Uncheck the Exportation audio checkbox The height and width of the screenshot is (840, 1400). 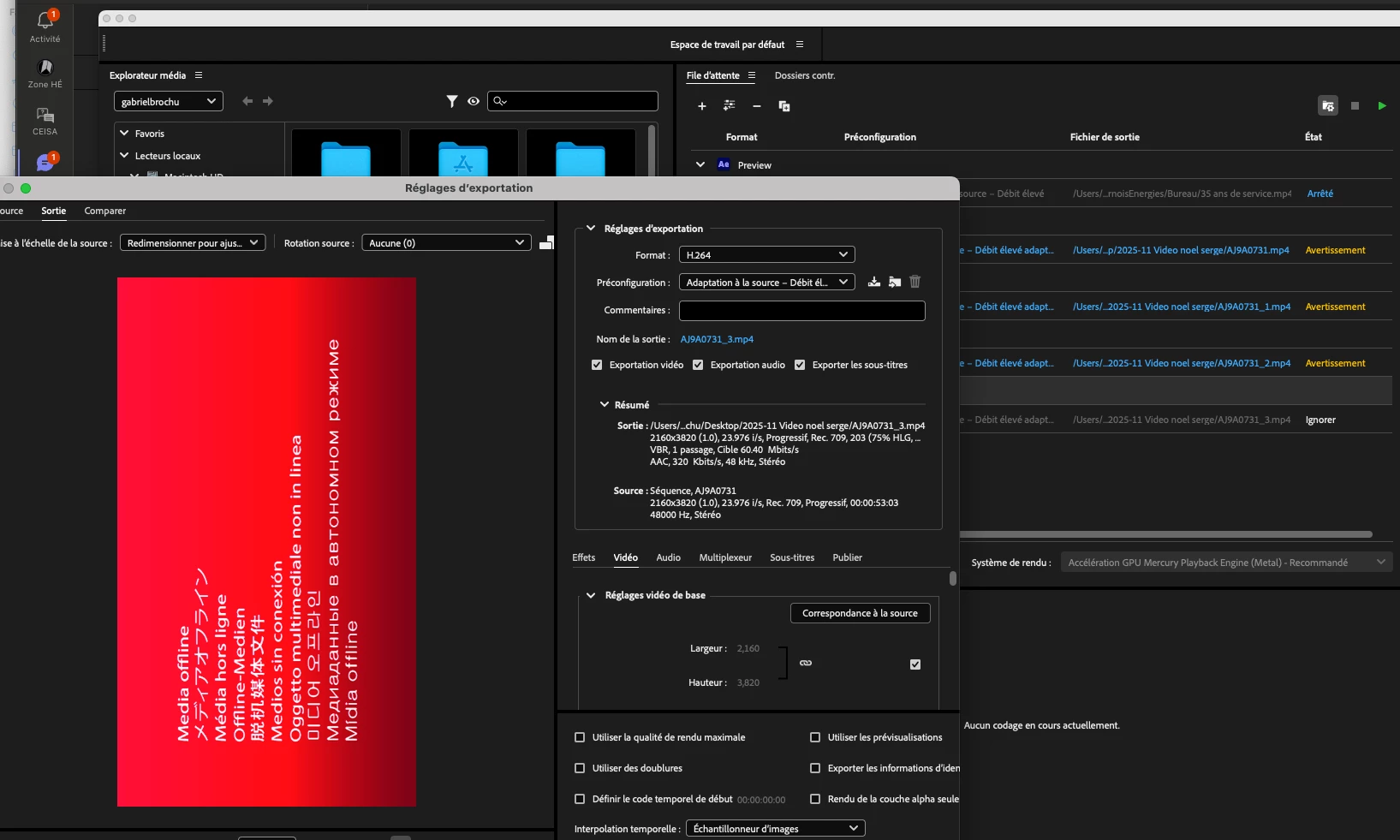tap(698, 365)
